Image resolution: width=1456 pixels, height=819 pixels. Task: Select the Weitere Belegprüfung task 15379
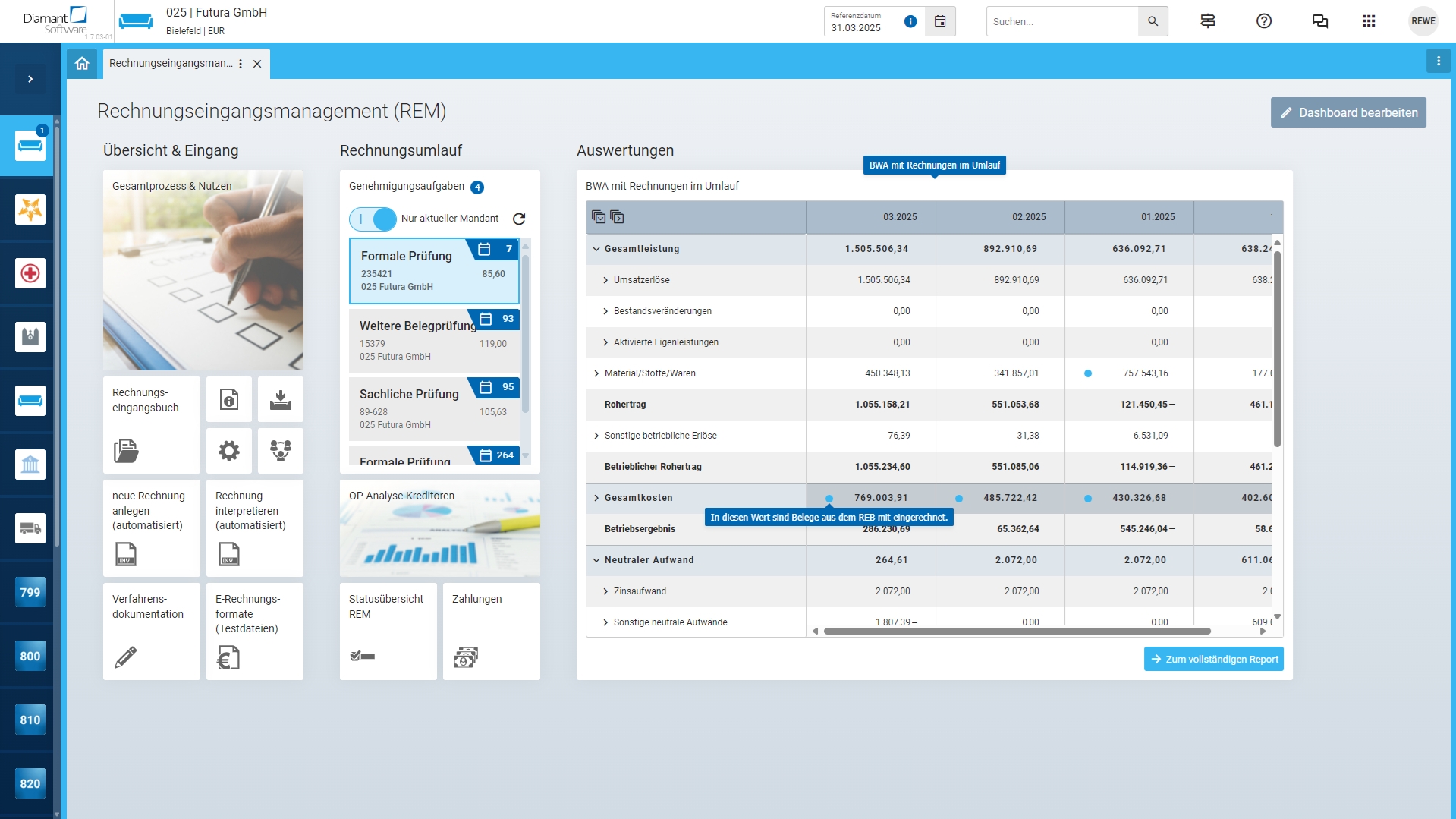point(434,341)
